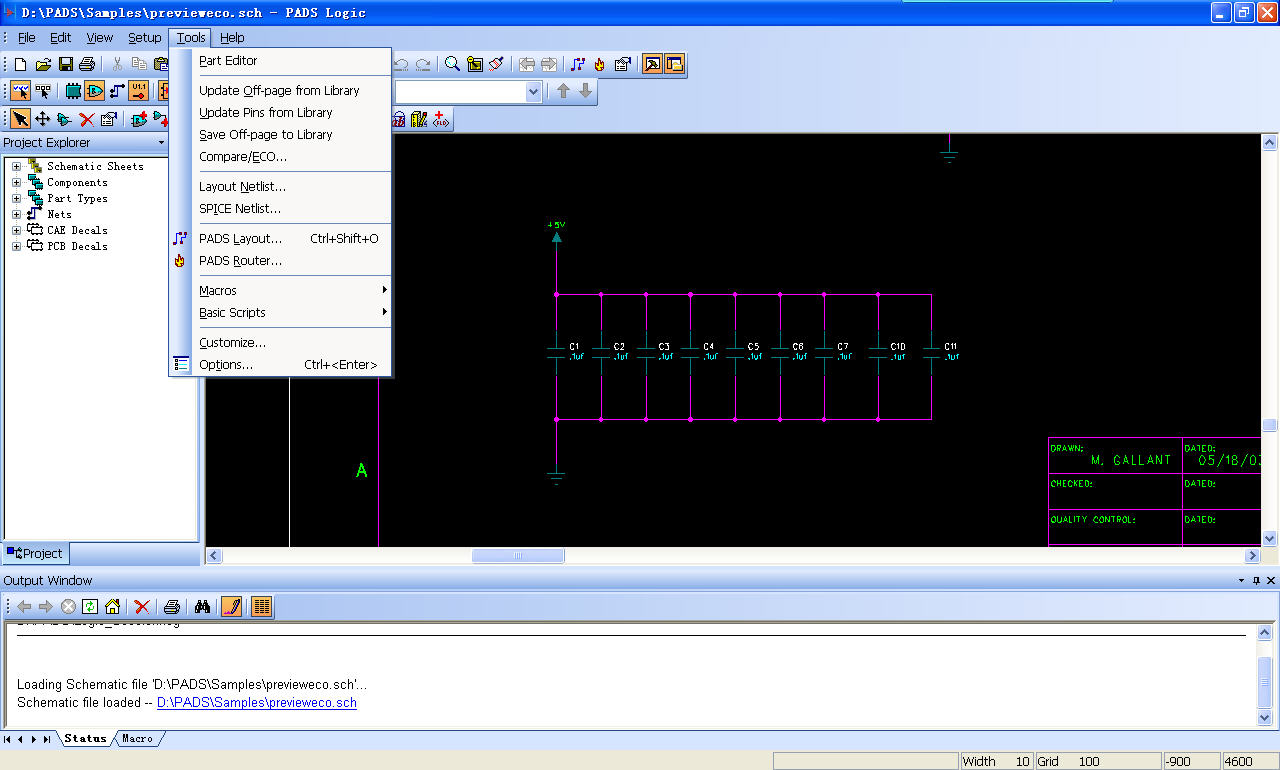Viewport: 1280px width, 770px height.
Task: Activate the Zoom magnifier tool
Action: coord(452,64)
